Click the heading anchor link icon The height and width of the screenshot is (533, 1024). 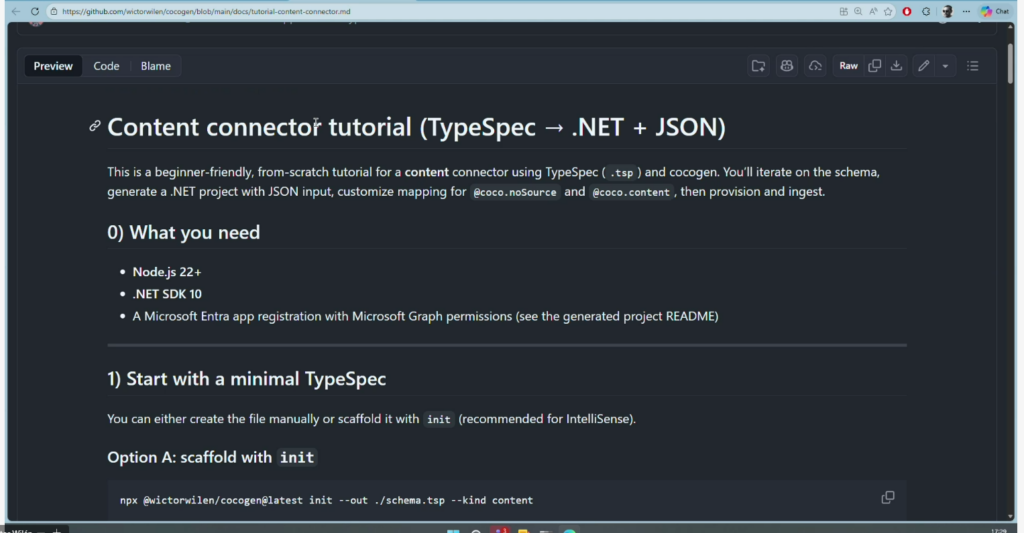click(95, 126)
